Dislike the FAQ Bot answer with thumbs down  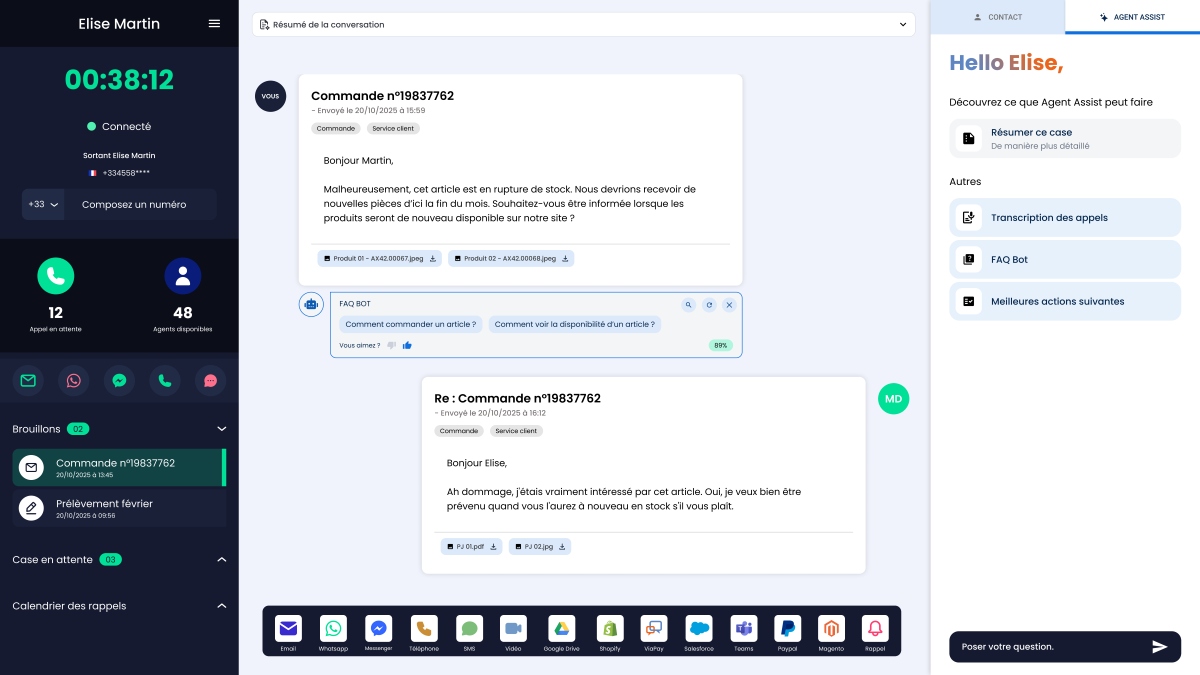click(x=392, y=345)
